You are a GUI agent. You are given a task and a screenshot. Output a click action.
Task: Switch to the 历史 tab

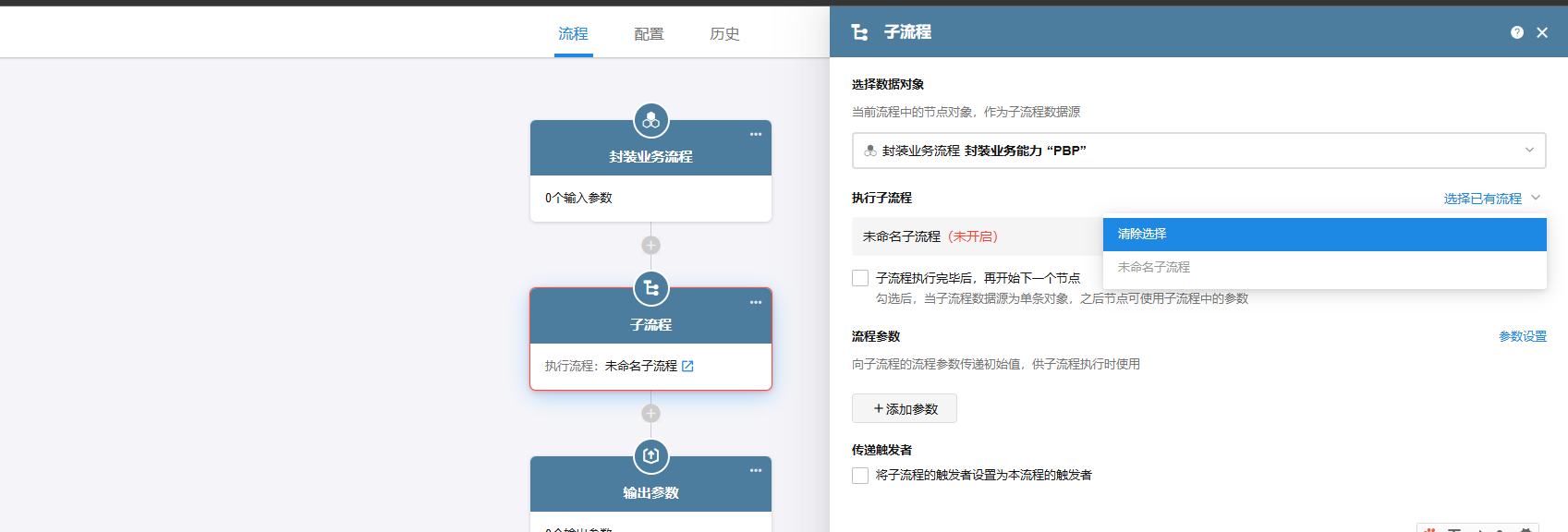click(724, 34)
